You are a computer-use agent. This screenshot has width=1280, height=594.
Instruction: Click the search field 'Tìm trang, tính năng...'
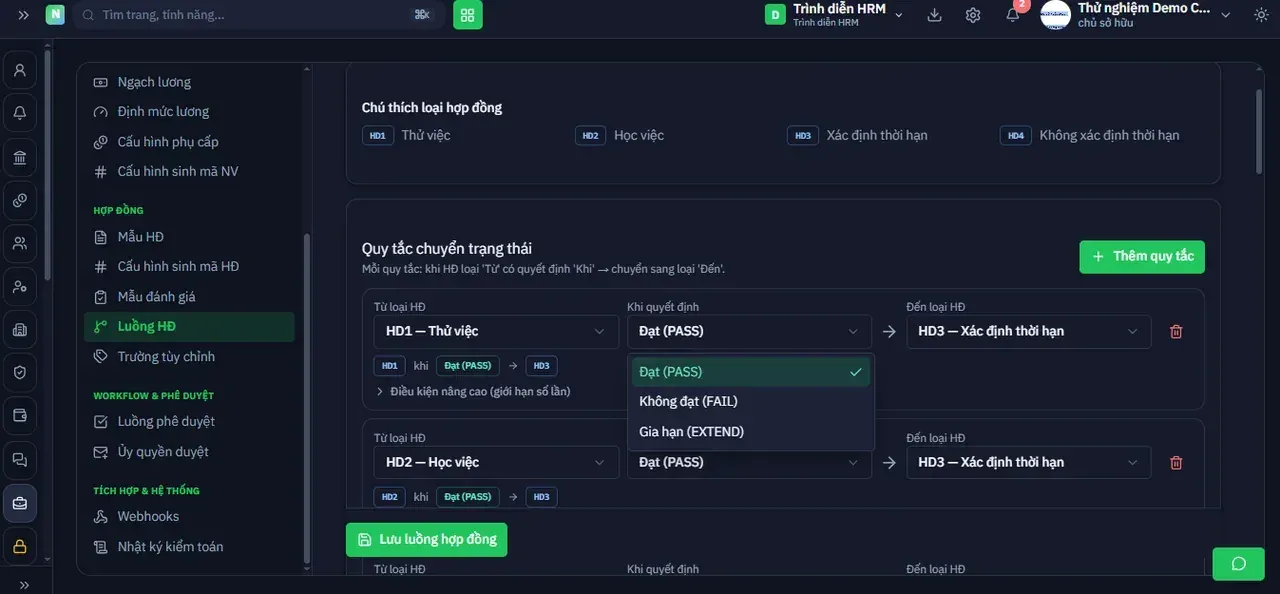click(259, 15)
